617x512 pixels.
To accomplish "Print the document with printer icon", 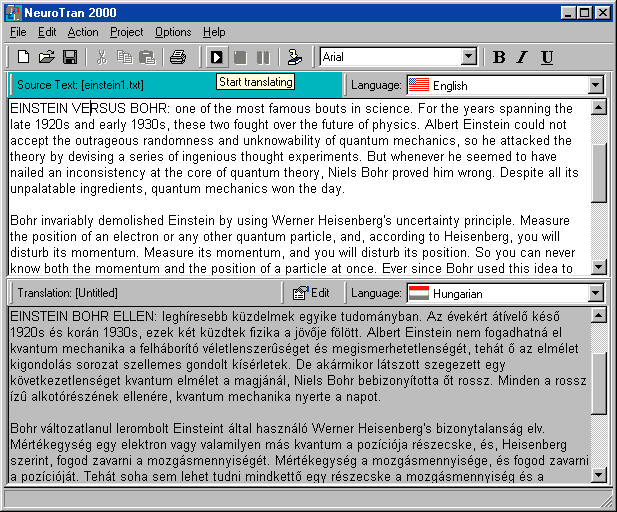I will click(178, 57).
